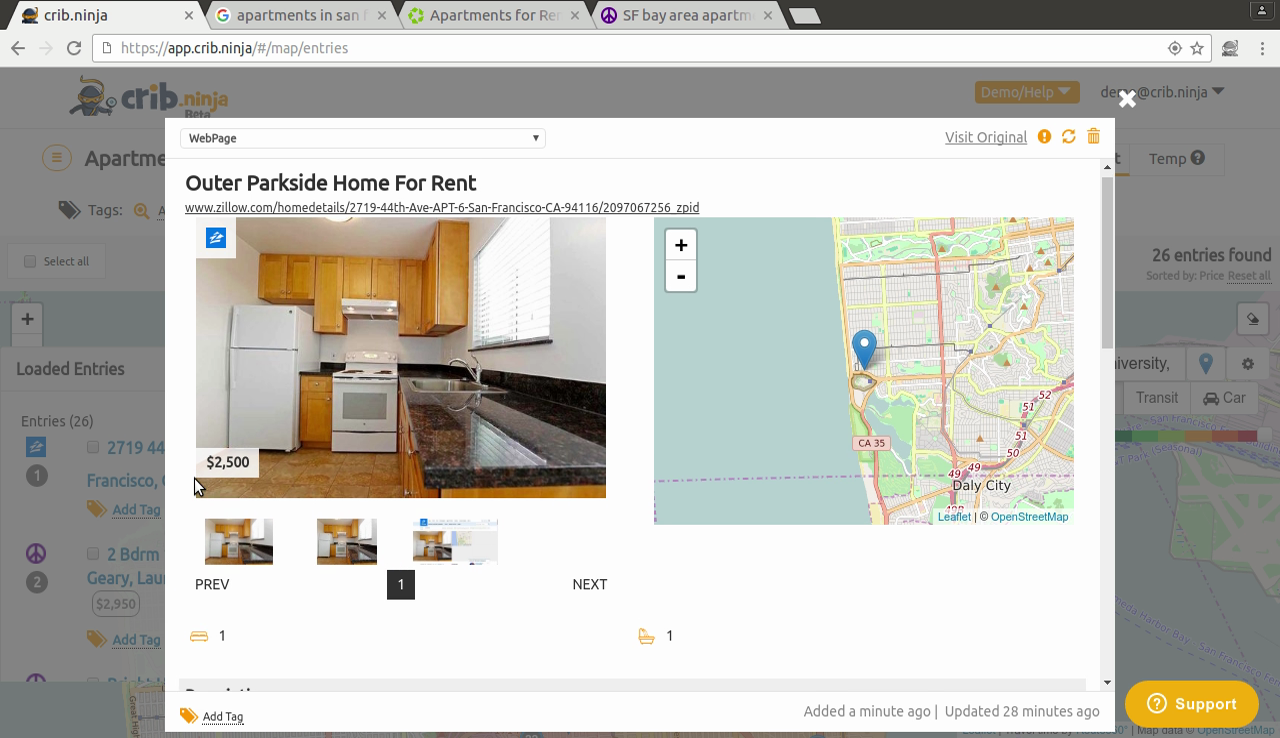Open the WebPage view dropdown
1280x738 pixels.
tap(363, 138)
